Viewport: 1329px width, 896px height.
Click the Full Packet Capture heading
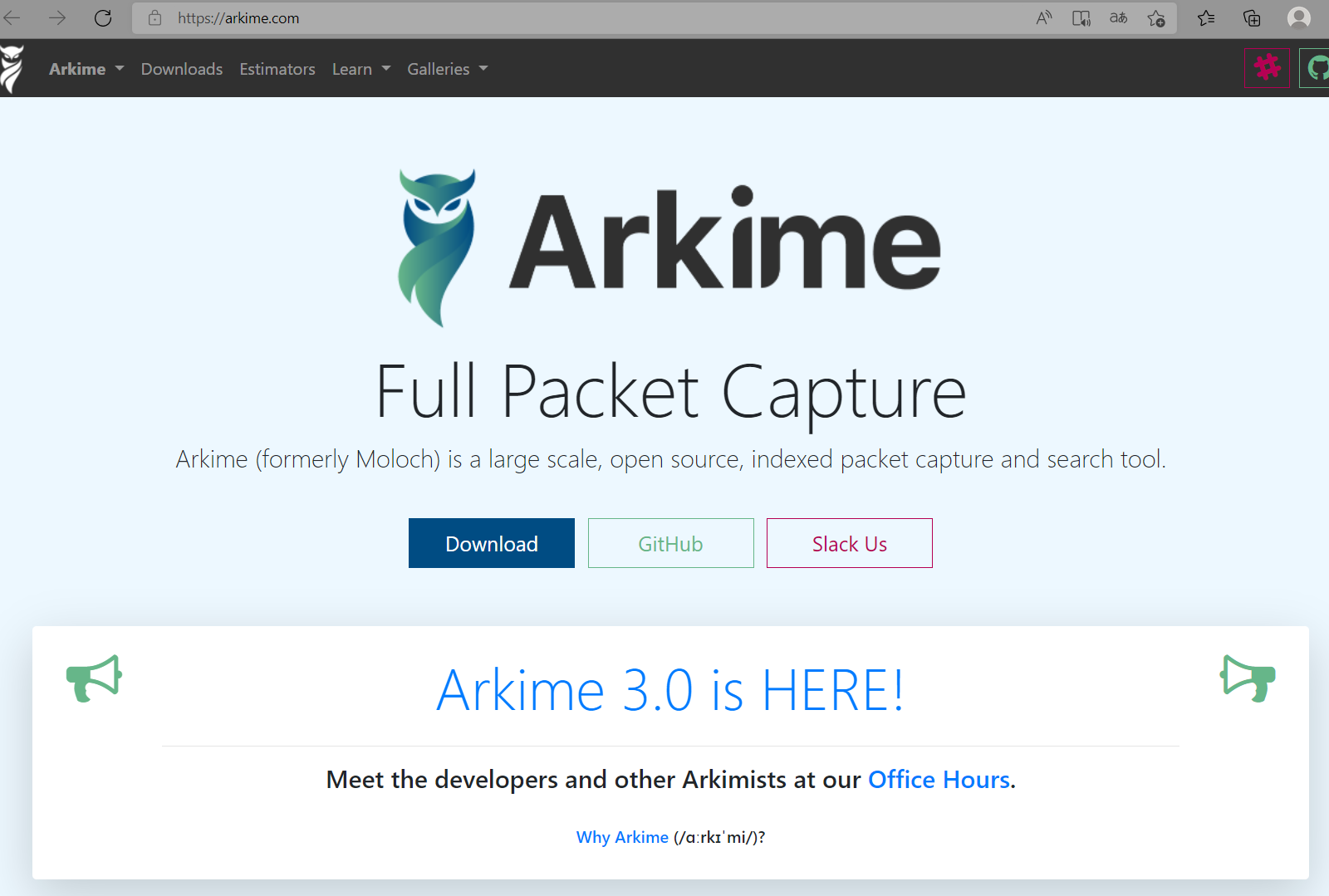point(671,392)
